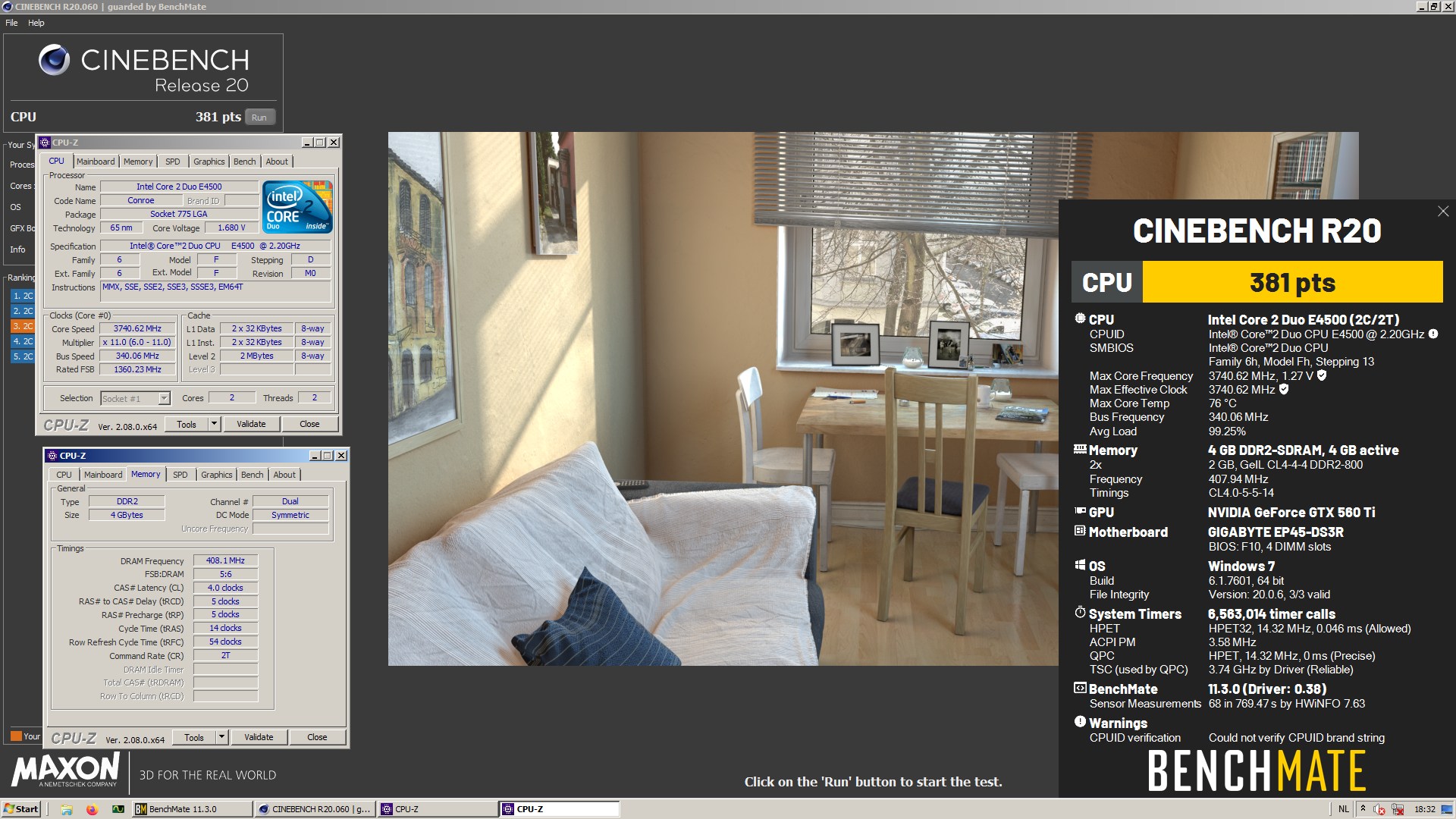Open Graphics tab in top CPU-Z window
The height and width of the screenshot is (819, 1456).
click(x=209, y=162)
